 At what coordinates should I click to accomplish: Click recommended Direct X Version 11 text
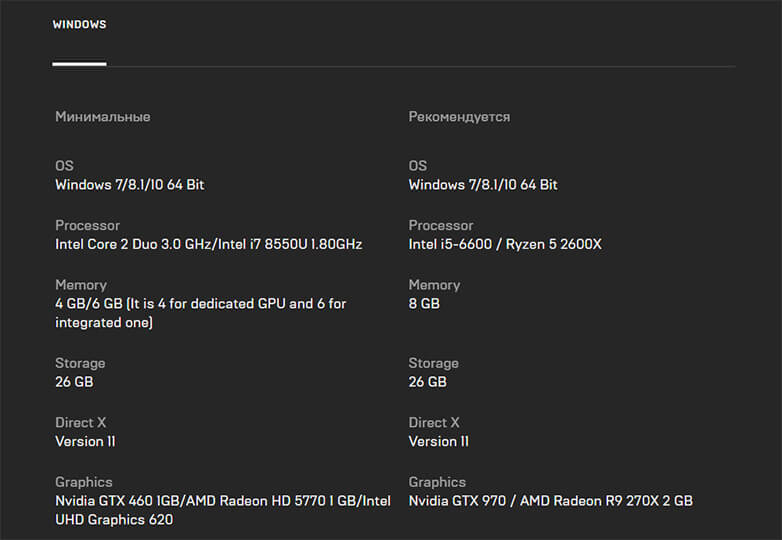coord(438,442)
